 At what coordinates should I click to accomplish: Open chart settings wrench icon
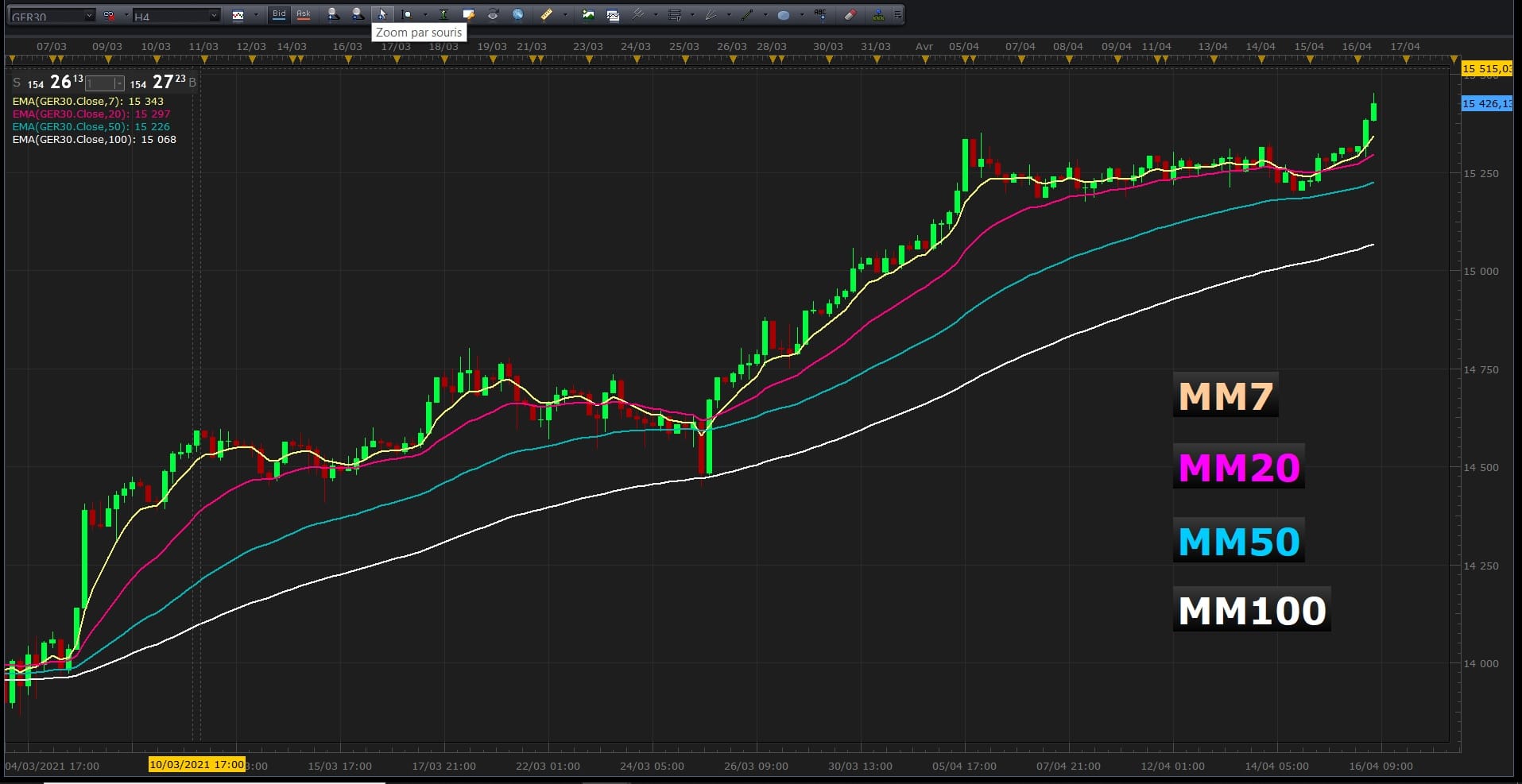469,15
